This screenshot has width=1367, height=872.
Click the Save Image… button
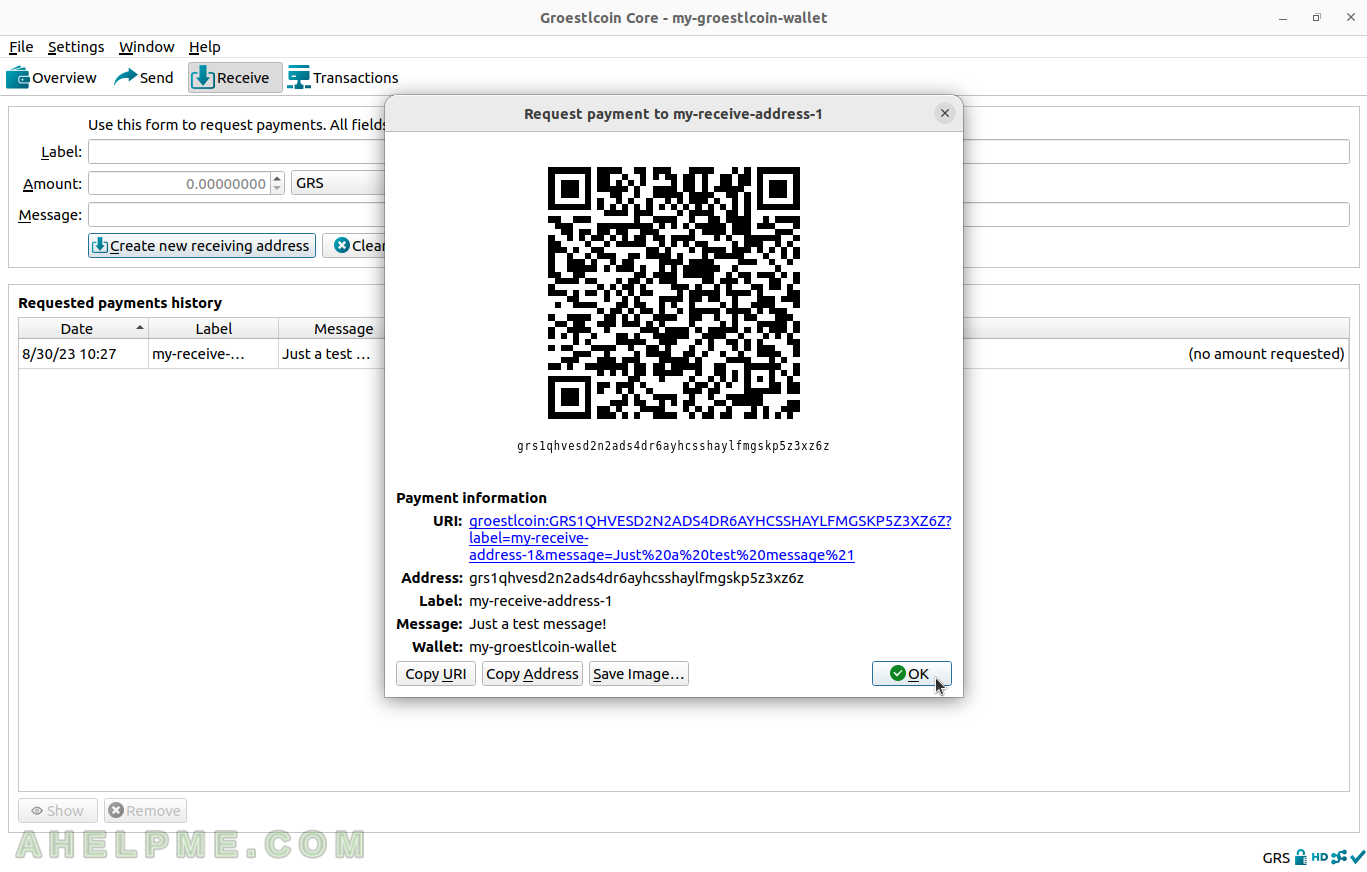click(x=639, y=674)
